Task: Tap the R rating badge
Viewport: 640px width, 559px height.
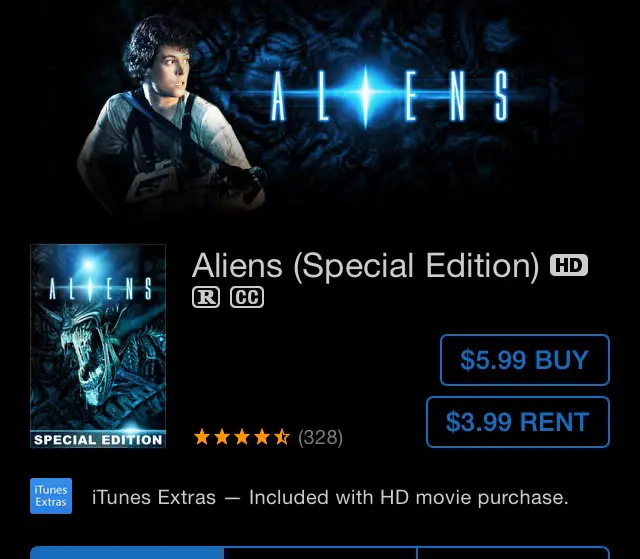Action: pyautogui.click(x=206, y=297)
